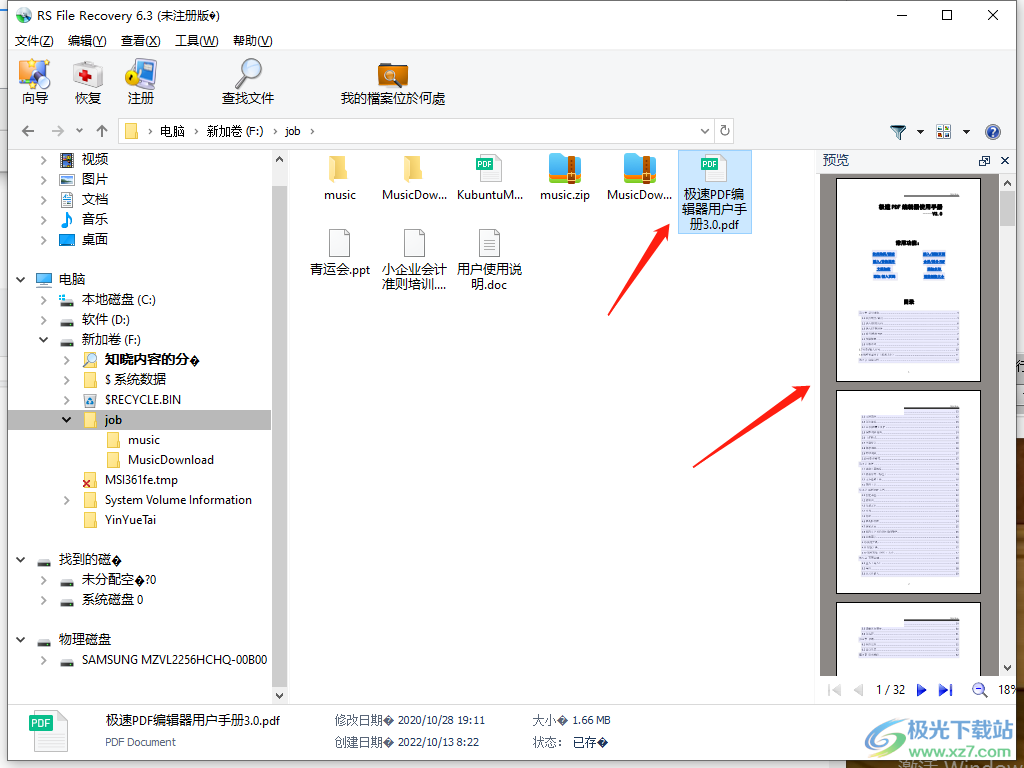
Task: Select $ 系统数据 folder in tree
Action: [x=135, y=379]
